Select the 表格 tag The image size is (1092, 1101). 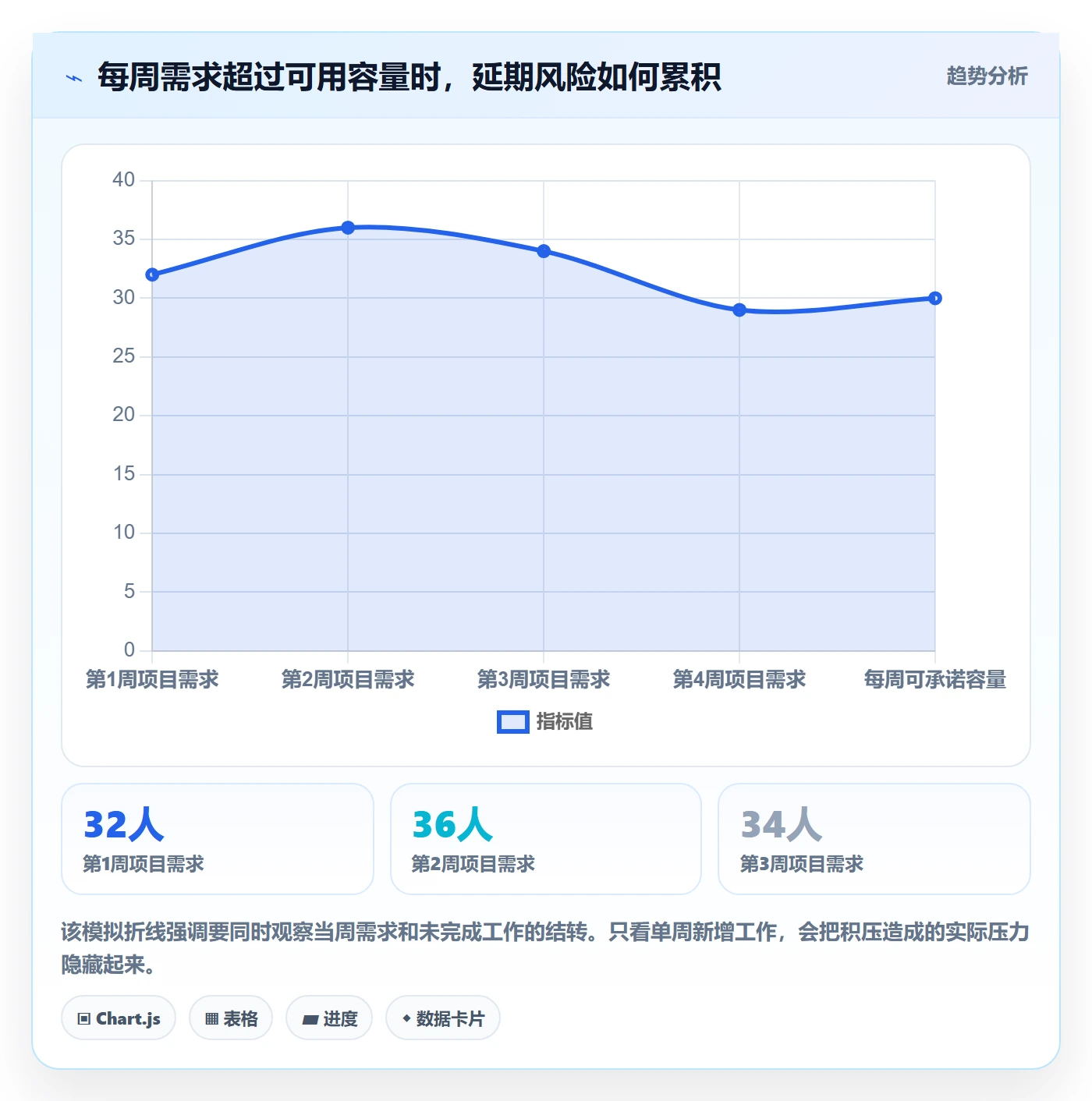(x=231, y=1018)
